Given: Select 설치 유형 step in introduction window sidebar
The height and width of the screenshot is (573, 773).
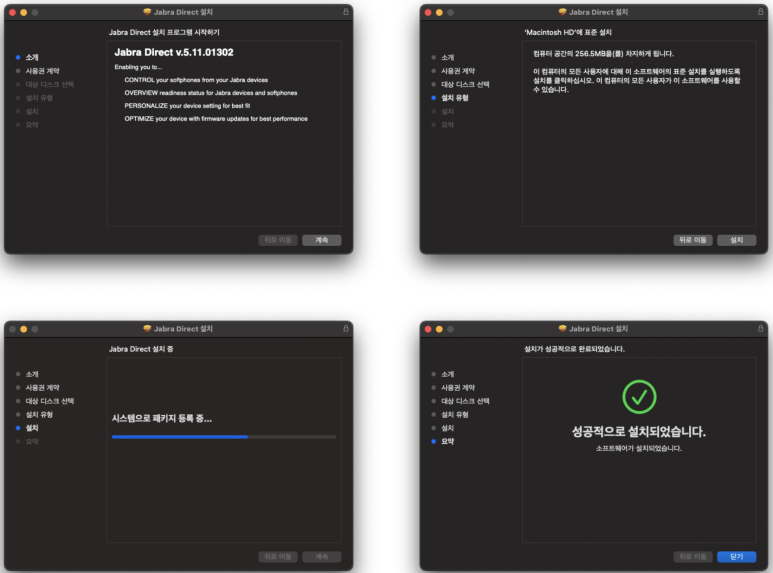Looking at the screenshot, I should [39, 98].
